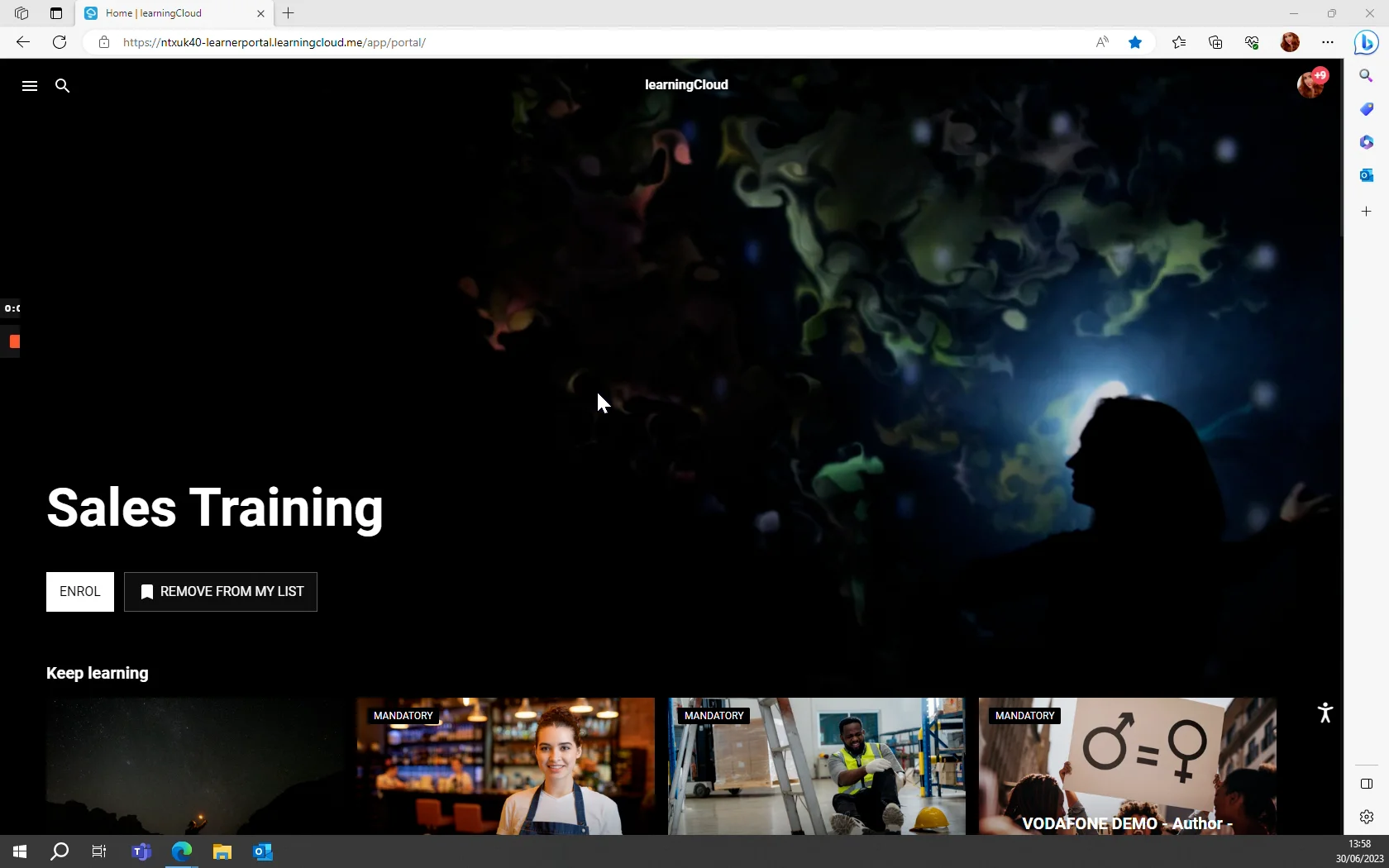
Task: Open Windows search from the taskbar
Action: pyautogui.click(x=59, y=852)
